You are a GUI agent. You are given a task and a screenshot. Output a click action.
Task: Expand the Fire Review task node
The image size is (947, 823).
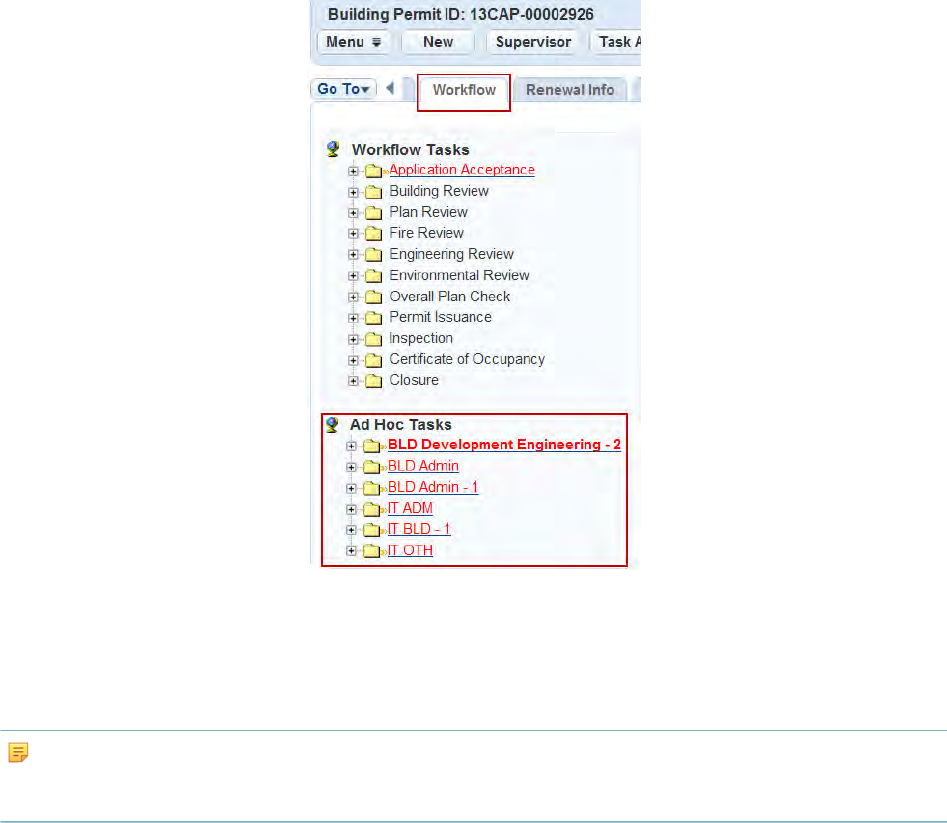pos(353,234)
